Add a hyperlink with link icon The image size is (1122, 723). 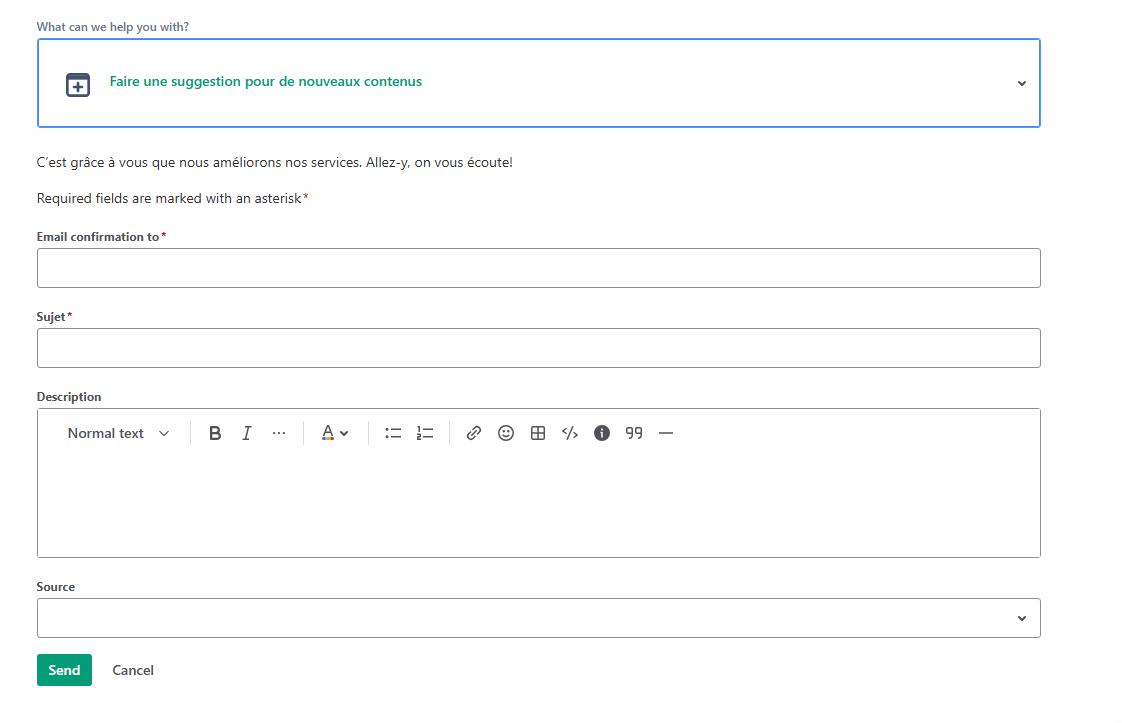click(474, 433)
